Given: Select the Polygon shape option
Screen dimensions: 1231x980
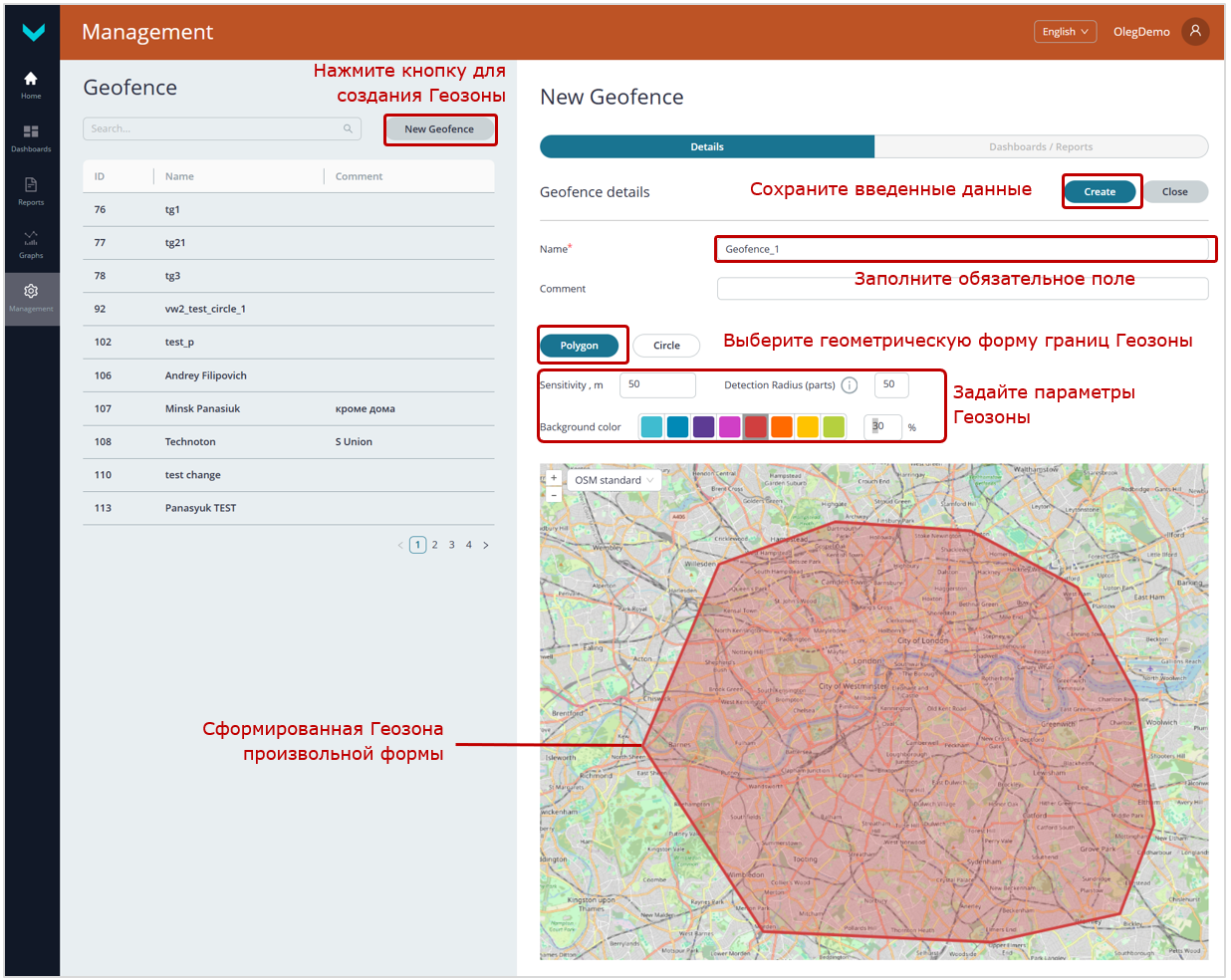Looking at the screenshot, I should (579, 346).
